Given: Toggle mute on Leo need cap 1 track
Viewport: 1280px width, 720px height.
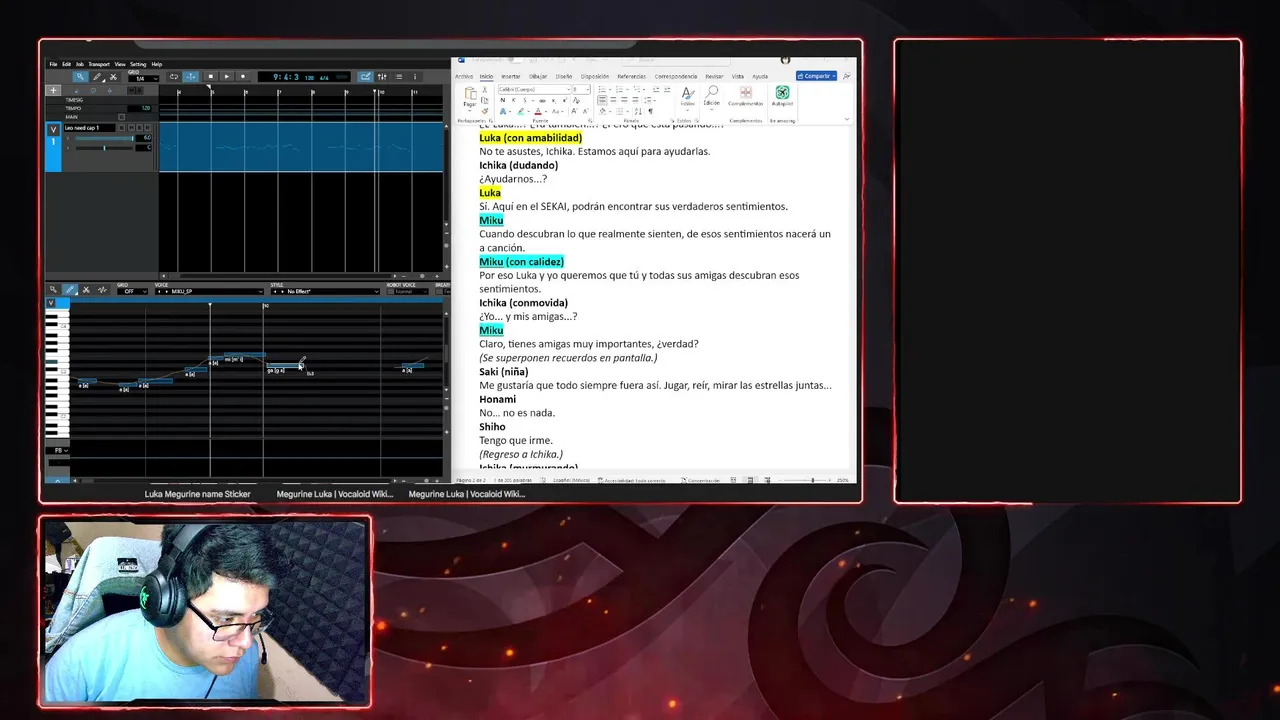Looking at the screenshot, I should (130, 128).
